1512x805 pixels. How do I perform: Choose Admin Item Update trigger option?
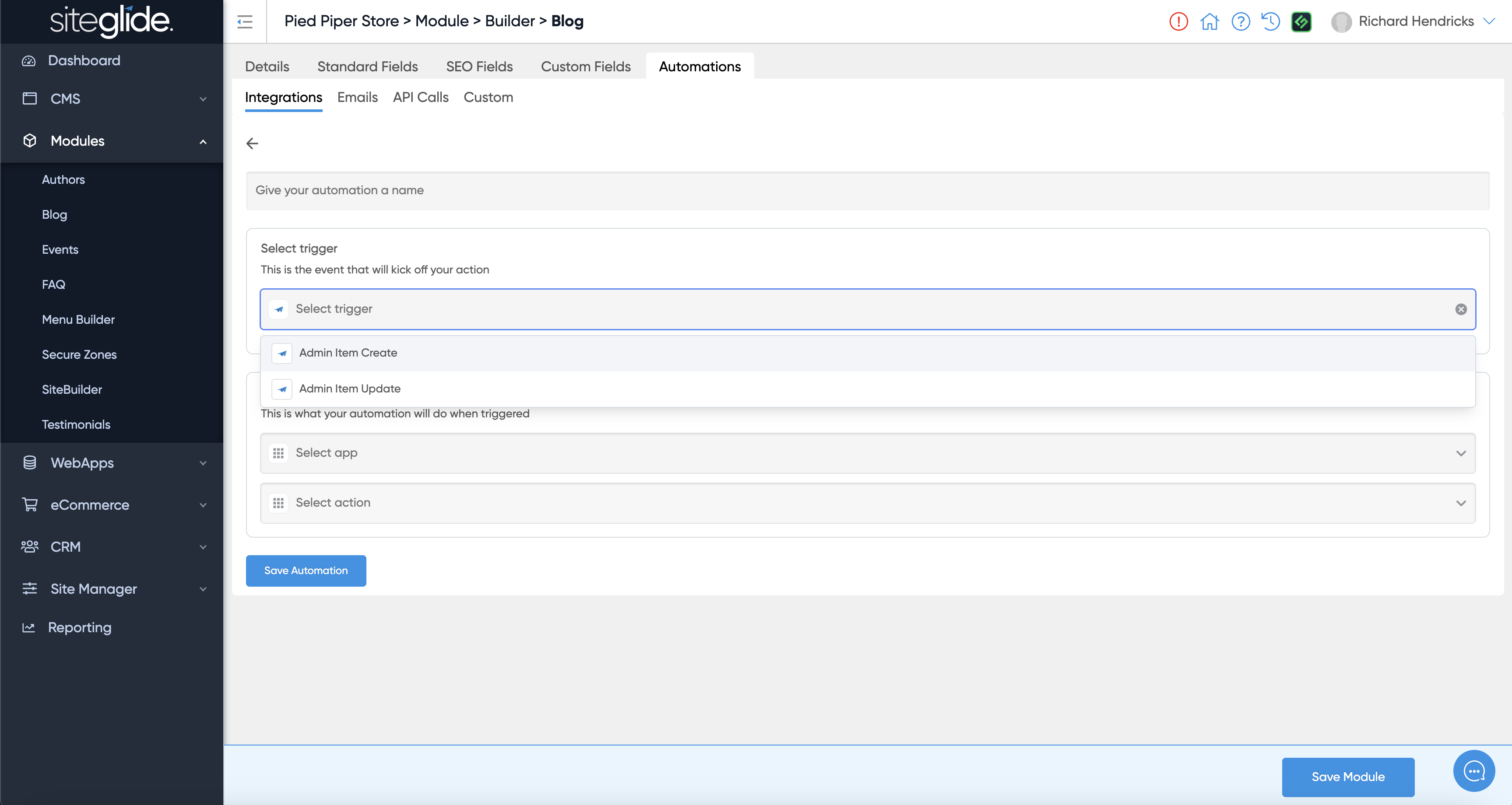pos(350,388)
